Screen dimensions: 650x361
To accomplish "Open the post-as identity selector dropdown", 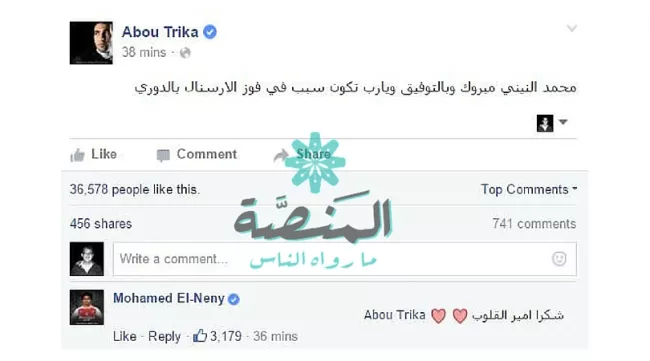I will (552, 123).
